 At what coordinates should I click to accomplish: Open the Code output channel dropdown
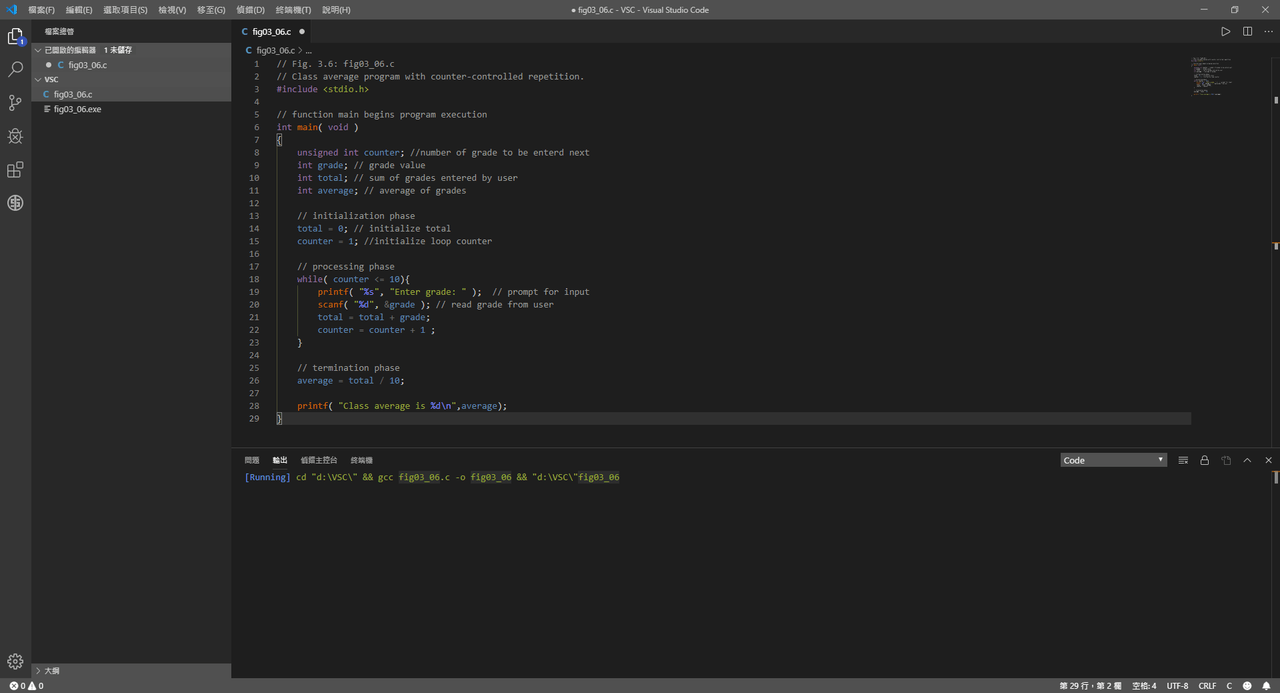[1113, 460]
